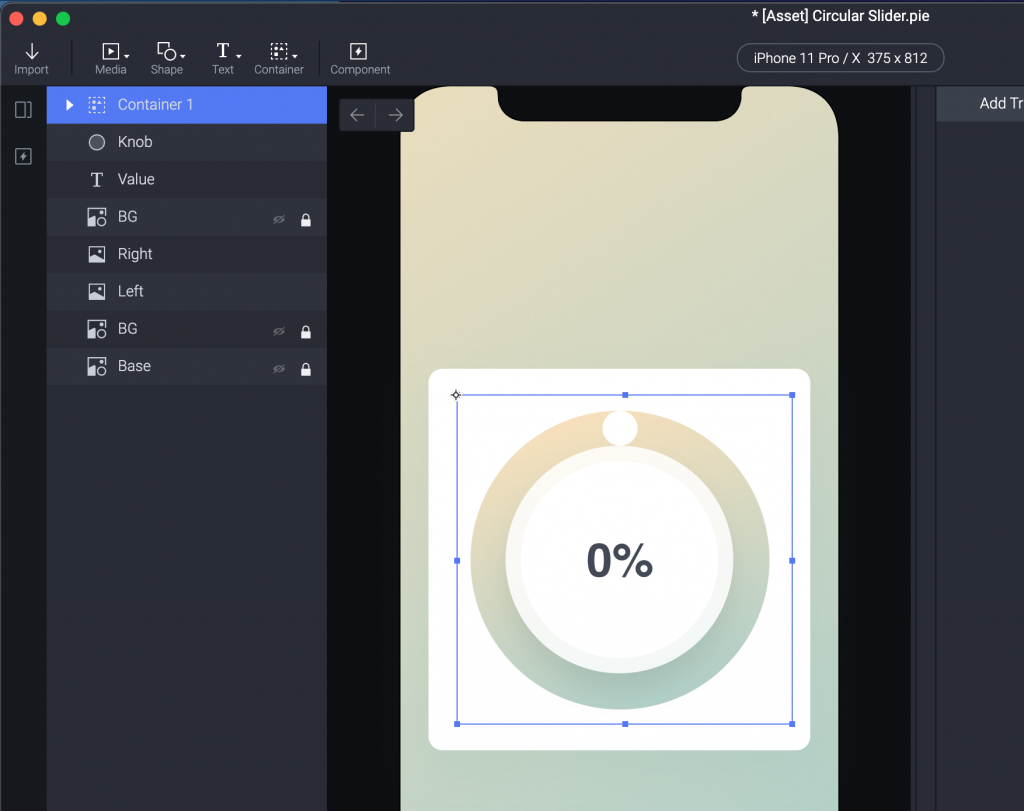
Task: Click the Knob layer circle icon
Action: point(97,142)
